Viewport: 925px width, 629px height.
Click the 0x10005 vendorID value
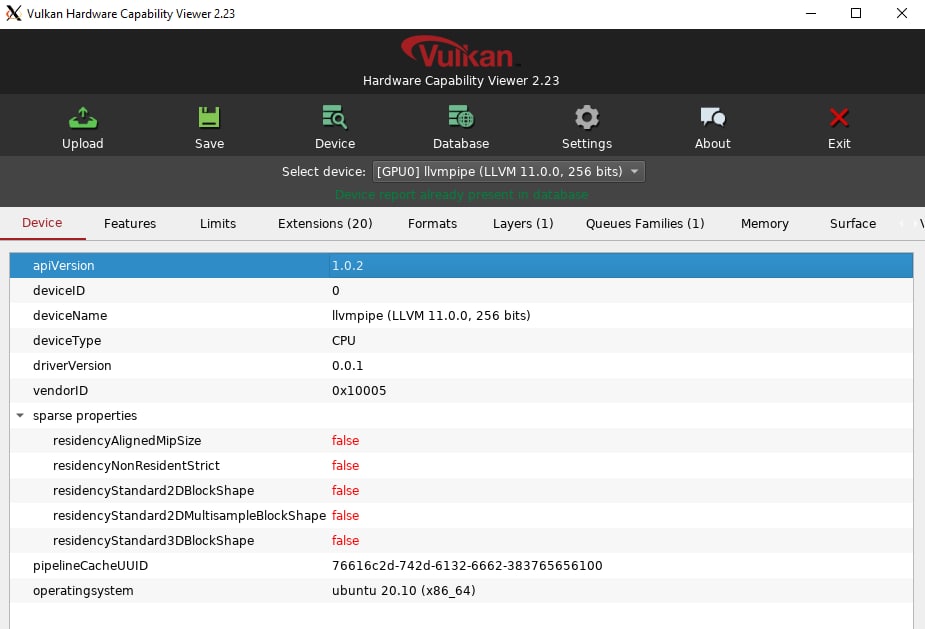pos(359,391)
